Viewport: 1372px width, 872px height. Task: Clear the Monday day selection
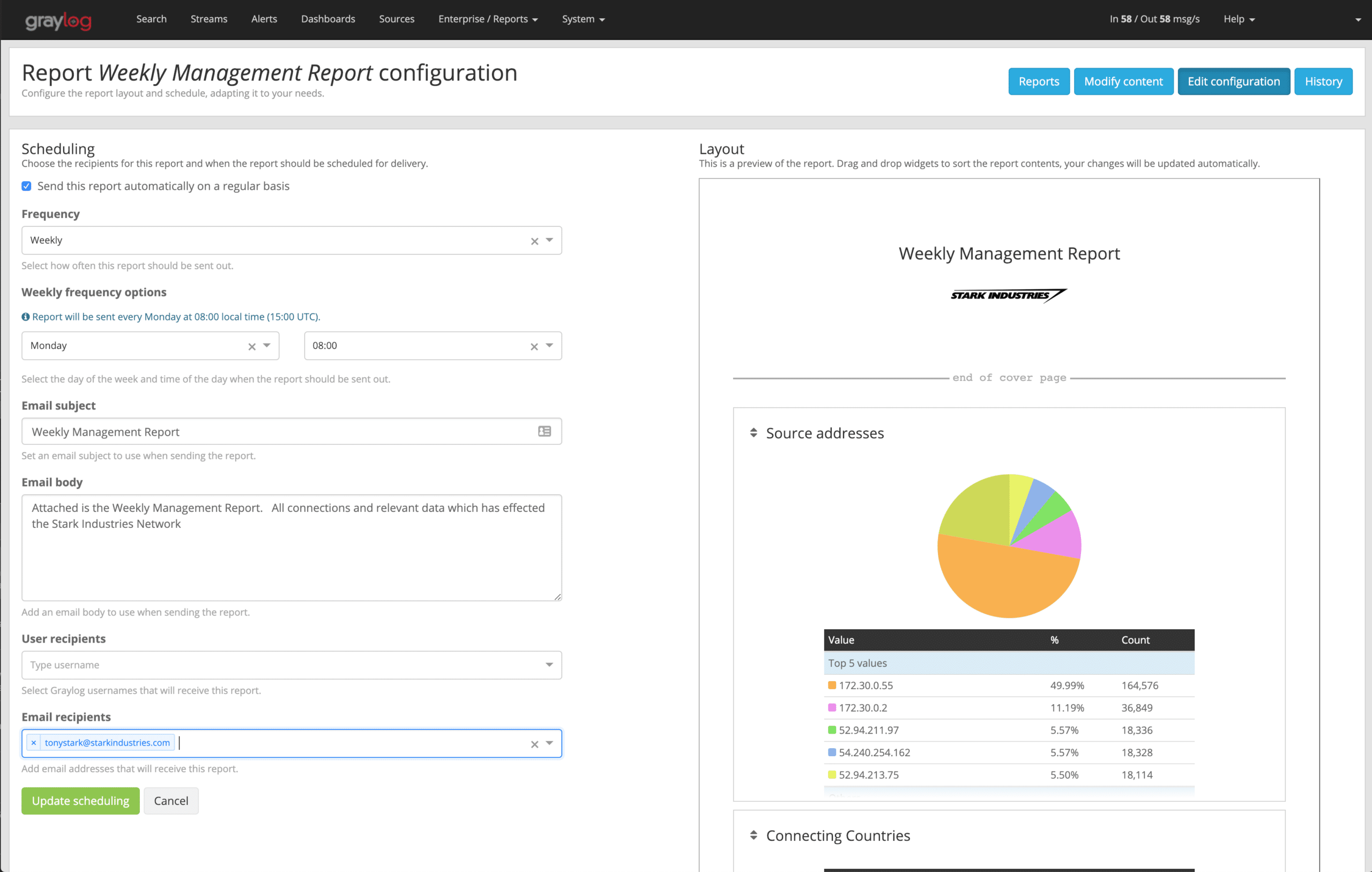pos(251,347)
